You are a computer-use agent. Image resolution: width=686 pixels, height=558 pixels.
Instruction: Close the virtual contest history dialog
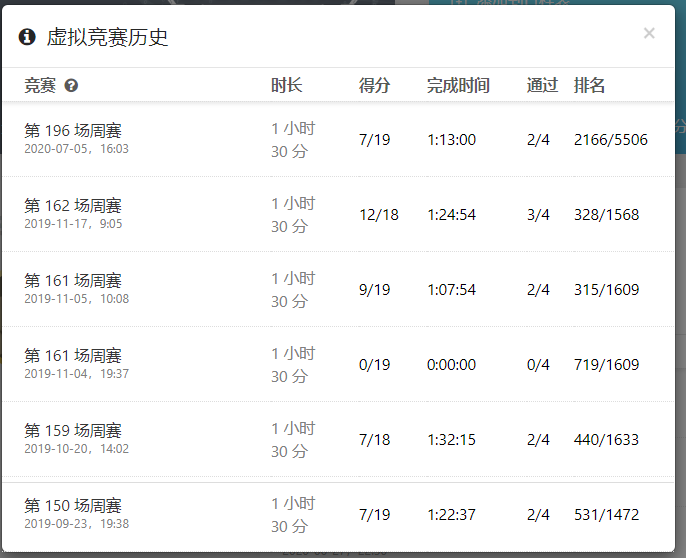pos(649,33)
